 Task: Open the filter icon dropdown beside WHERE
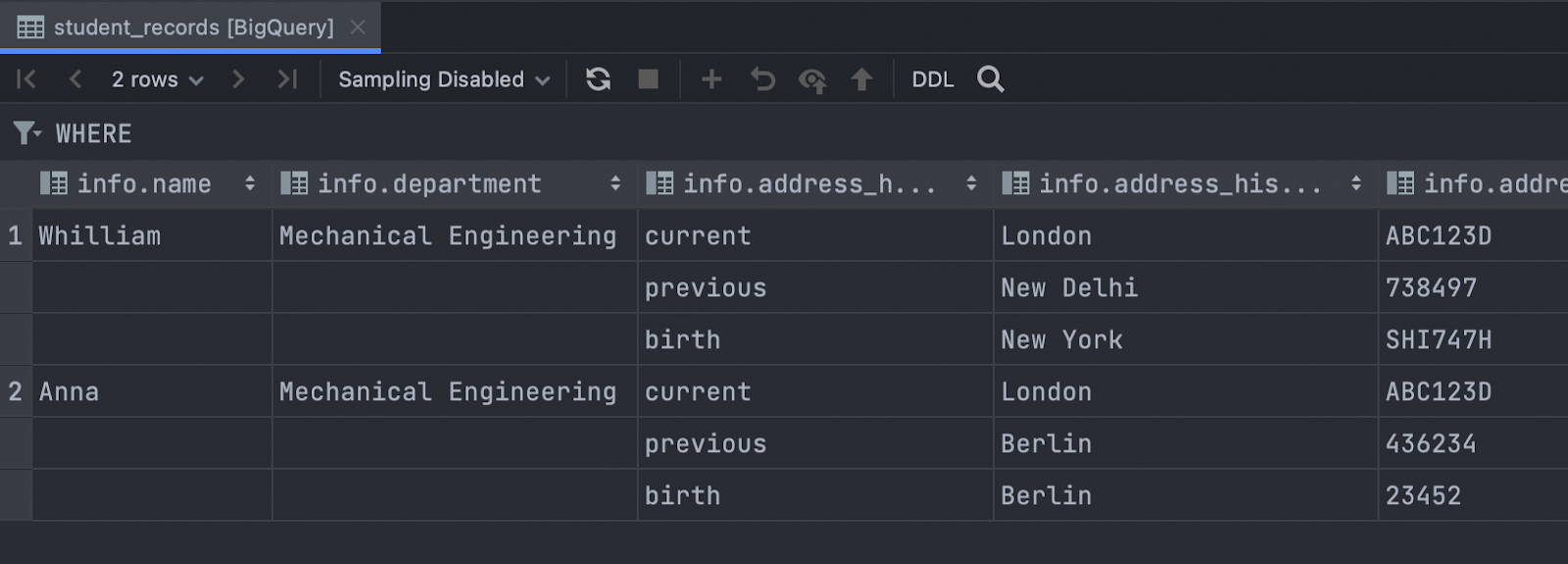26,132
